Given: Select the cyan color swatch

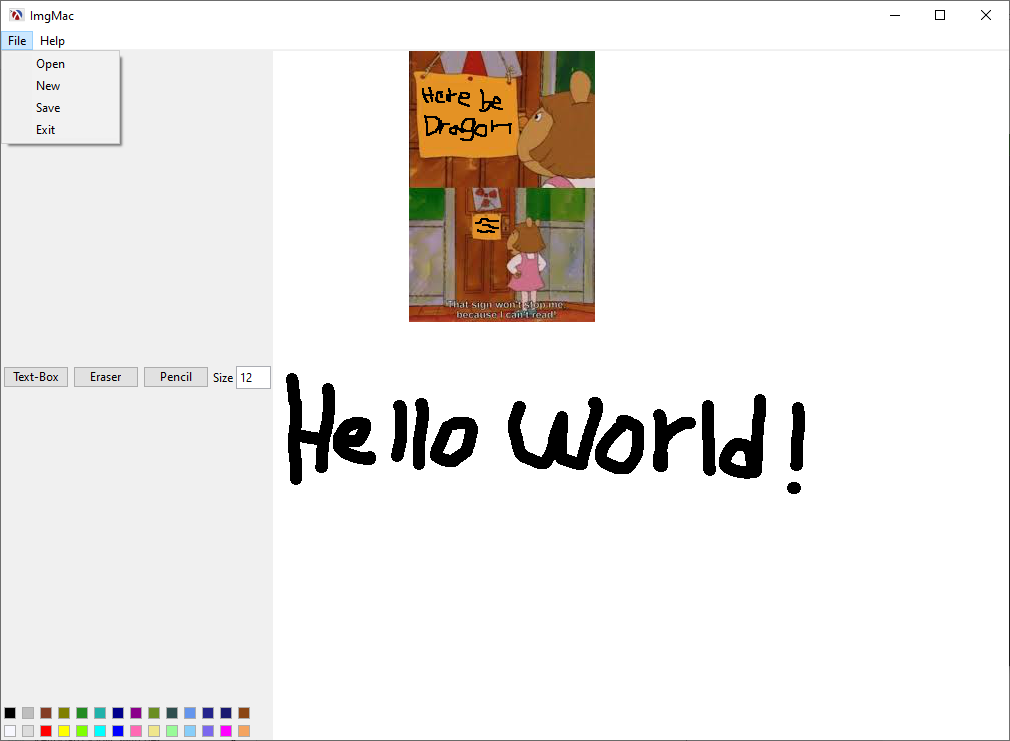Looking at the screenshot, I should click(x=100, y=731).
